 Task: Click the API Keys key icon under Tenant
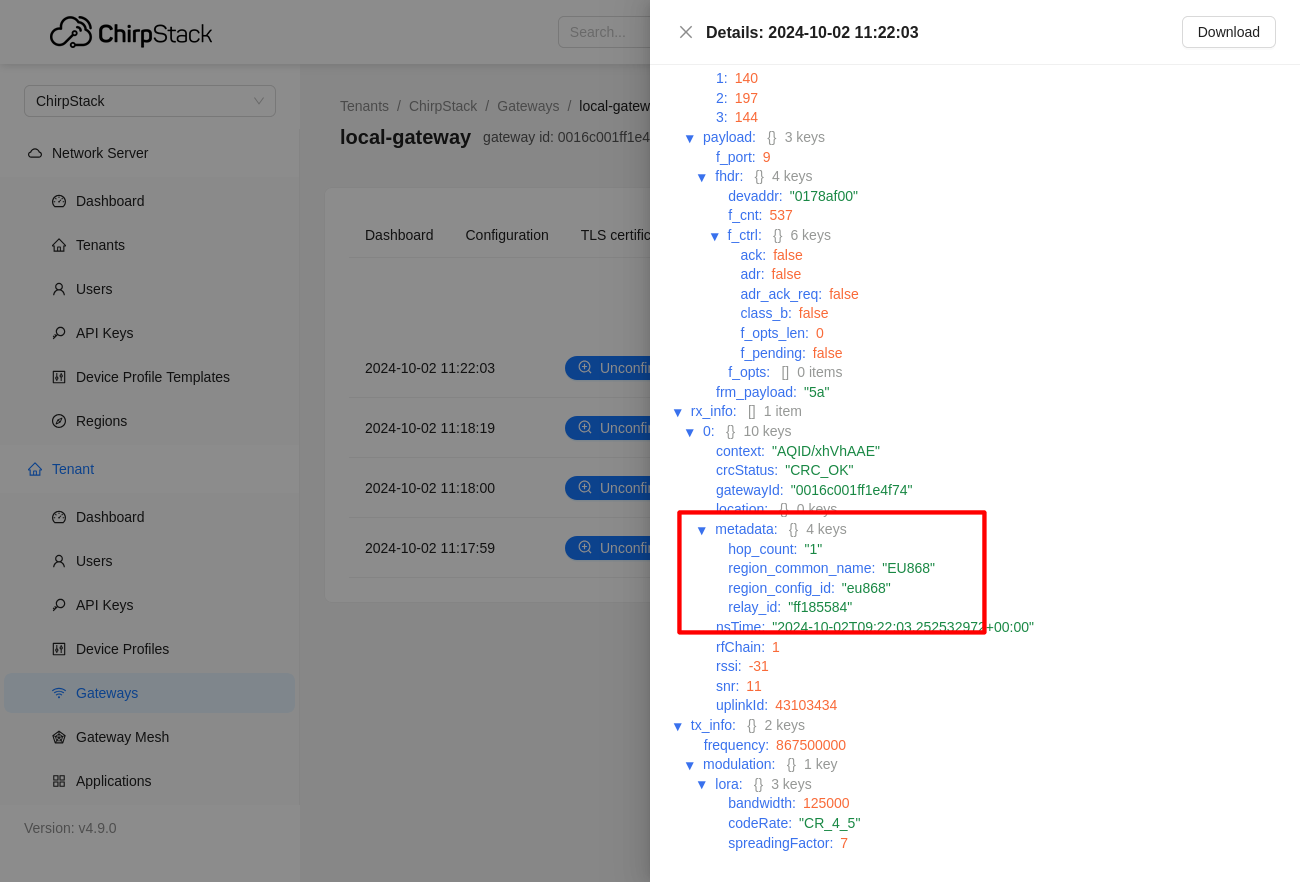(59, 605)
